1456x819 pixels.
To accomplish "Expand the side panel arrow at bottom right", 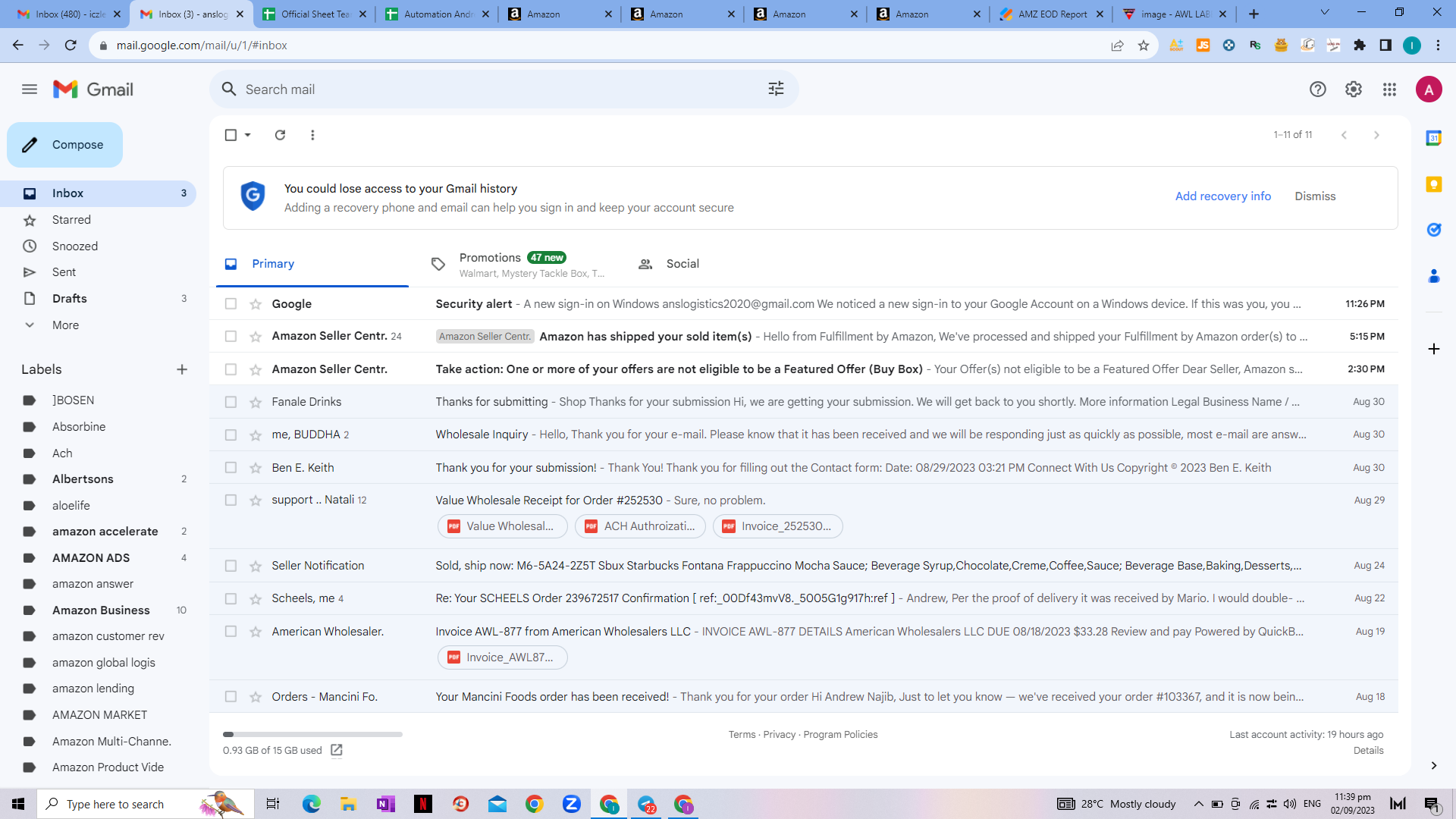I will pos(1433,766).
